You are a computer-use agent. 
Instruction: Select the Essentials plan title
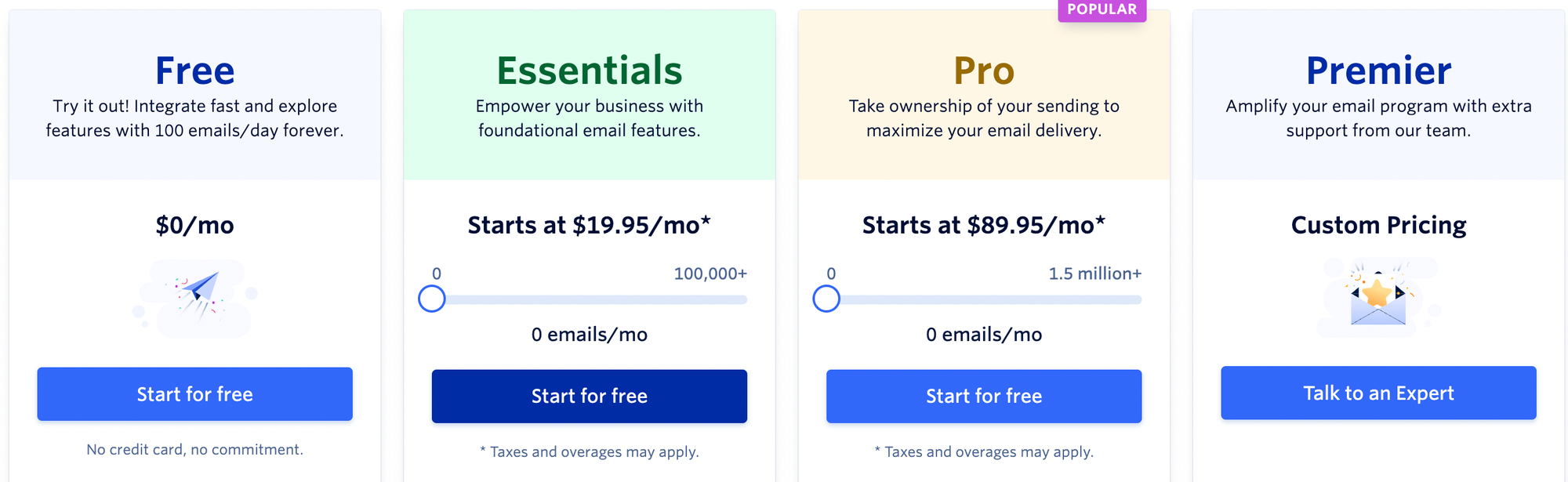[590, 70]
